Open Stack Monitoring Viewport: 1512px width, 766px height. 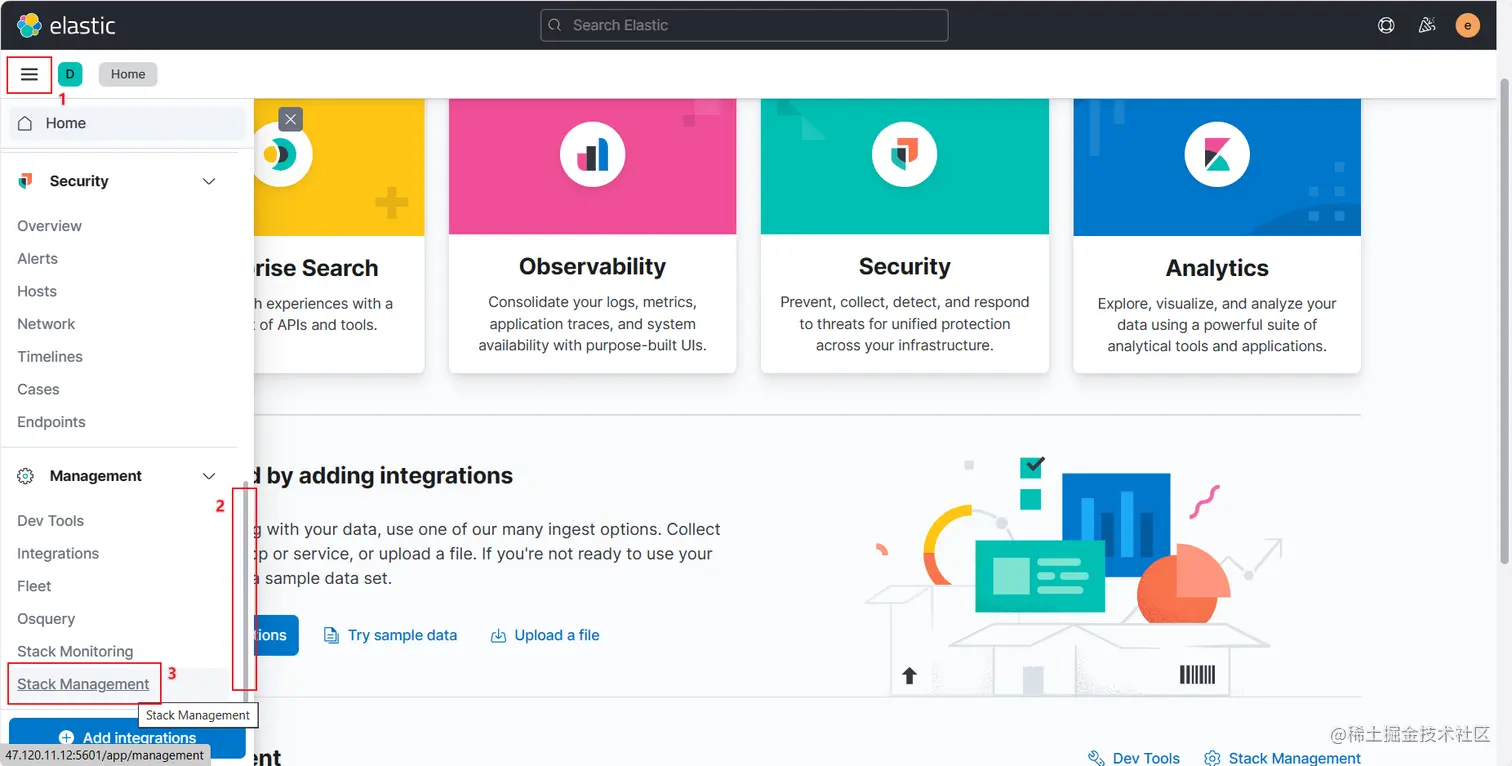pyautogui.click(x=75, y=651)
